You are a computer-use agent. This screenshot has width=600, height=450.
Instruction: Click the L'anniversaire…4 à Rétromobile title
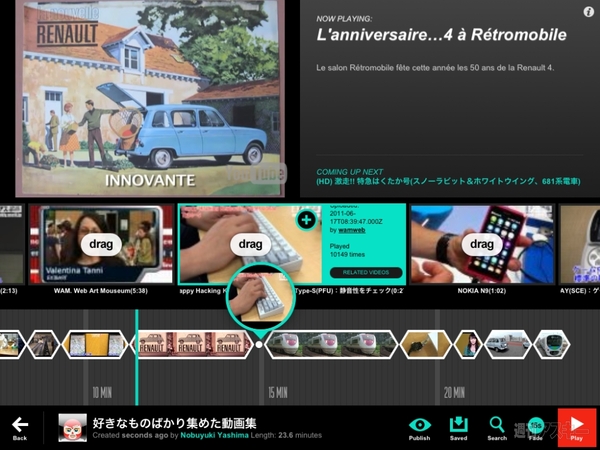tap(442, 35)
